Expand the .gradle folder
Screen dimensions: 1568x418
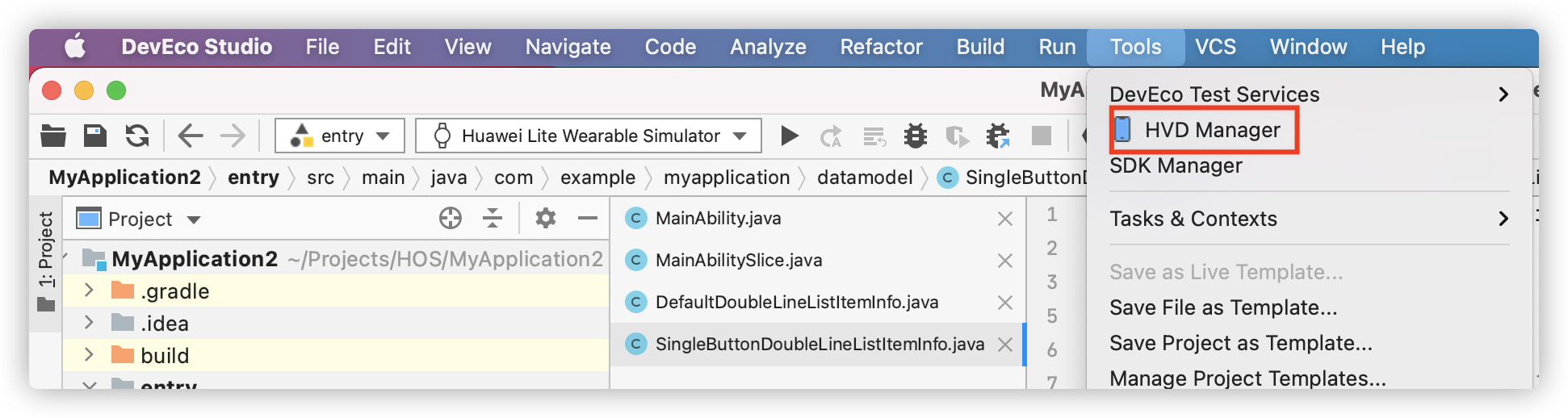point(89,291)
